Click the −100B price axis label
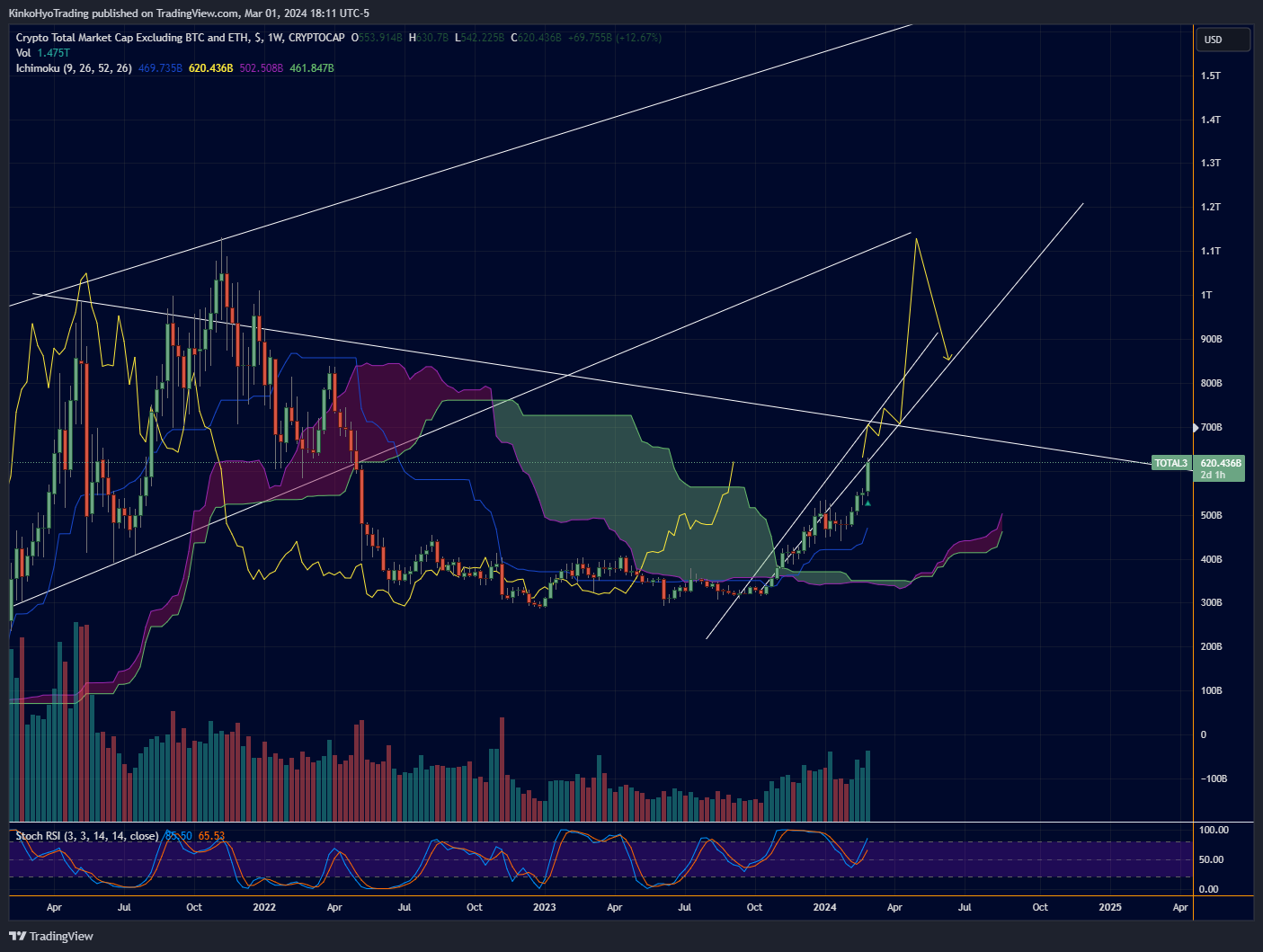Viewport: 1263px width, 952px height. click(1214, 779)
